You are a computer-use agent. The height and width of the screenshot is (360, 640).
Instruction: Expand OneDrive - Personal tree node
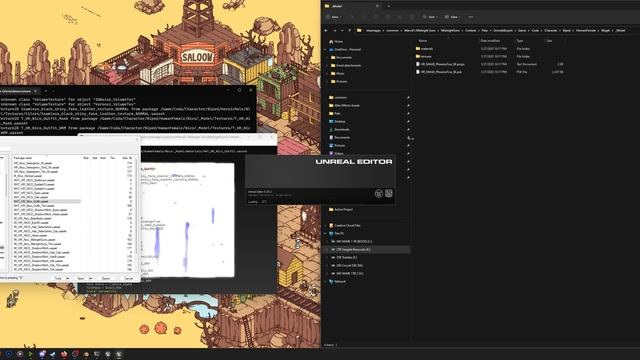click(325, 49)
